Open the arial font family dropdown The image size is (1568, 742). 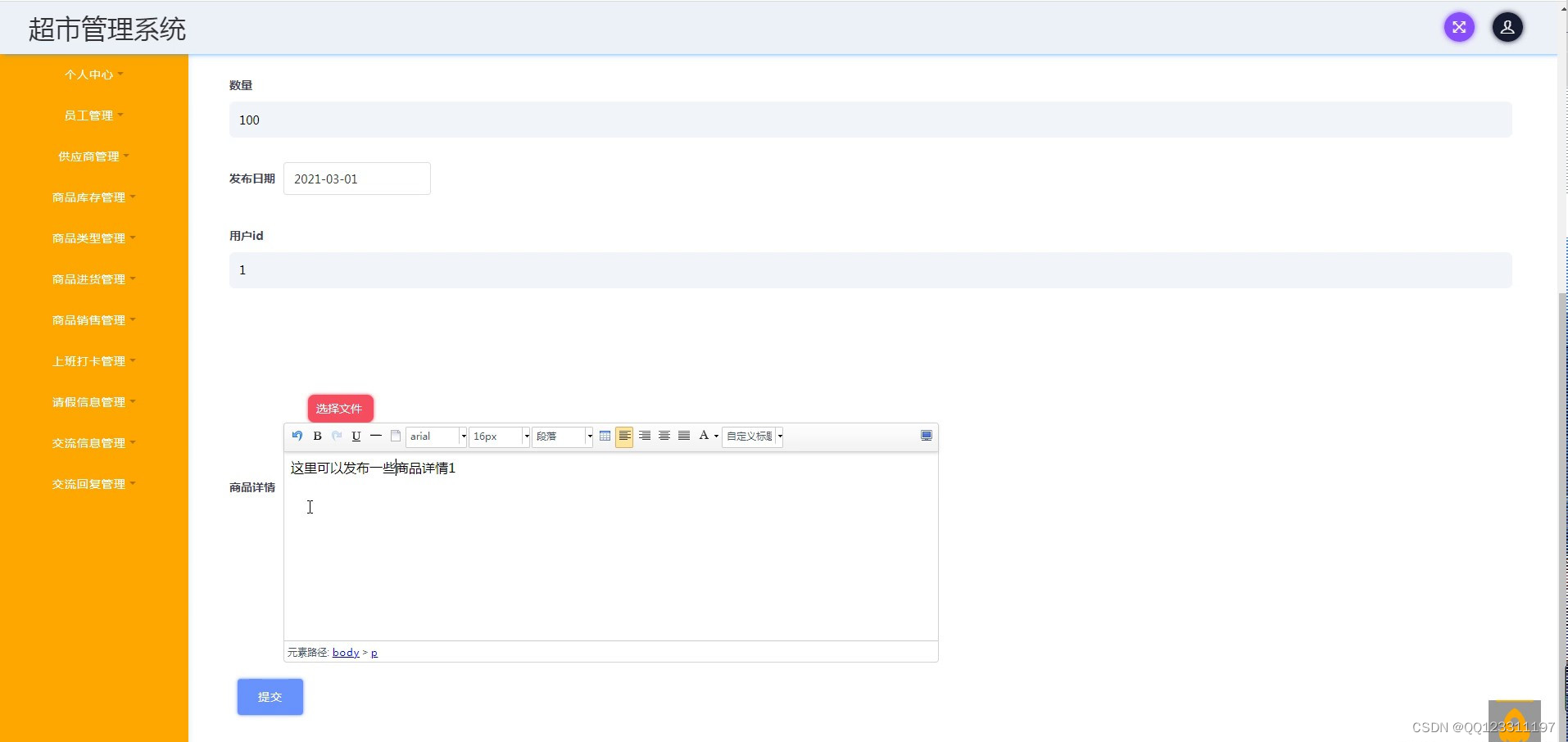tap(437, 437)
